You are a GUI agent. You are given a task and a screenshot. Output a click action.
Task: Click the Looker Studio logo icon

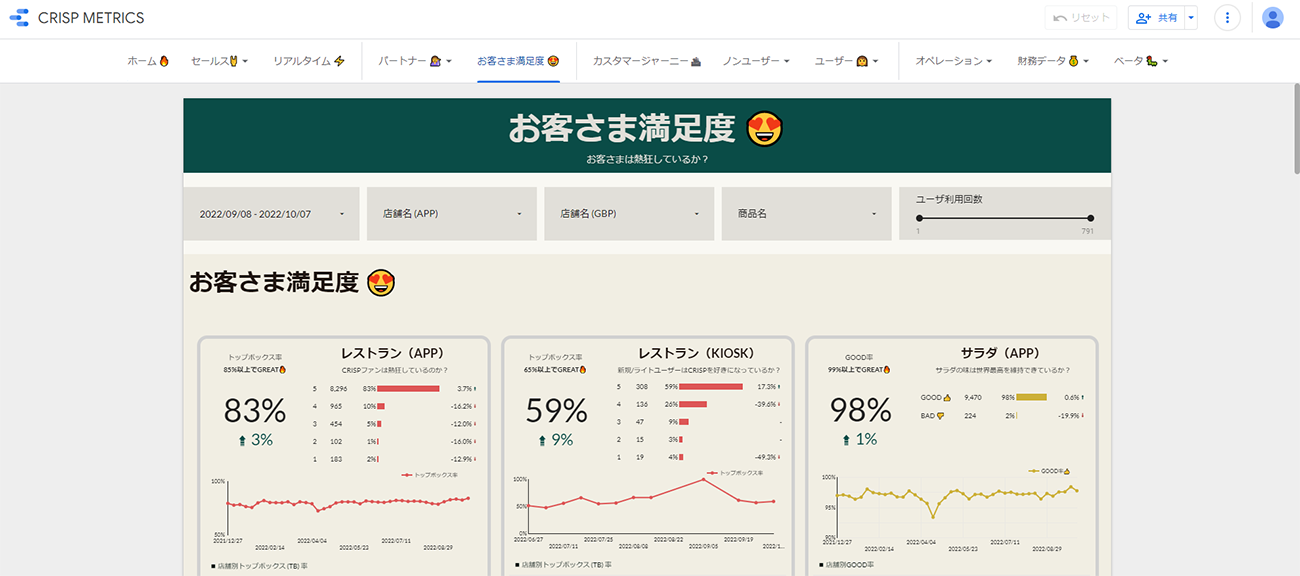tap(19, 18)
